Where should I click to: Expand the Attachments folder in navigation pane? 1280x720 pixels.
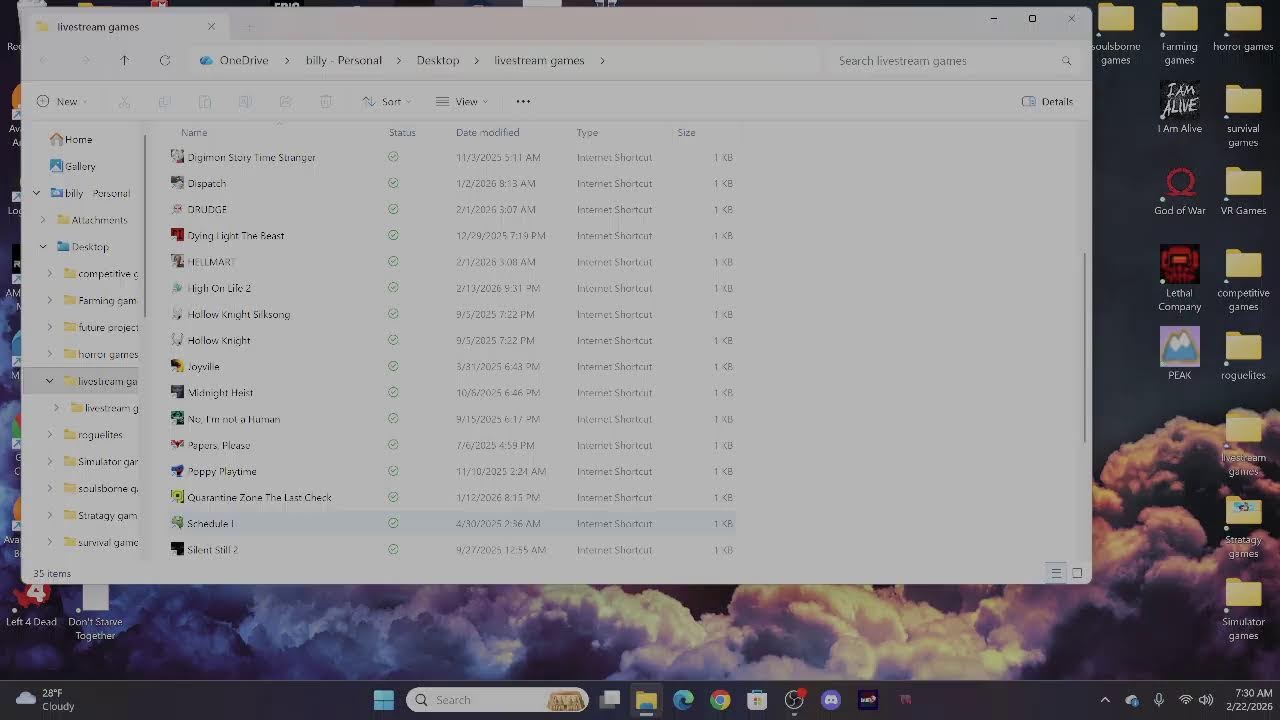pos(43,220)
